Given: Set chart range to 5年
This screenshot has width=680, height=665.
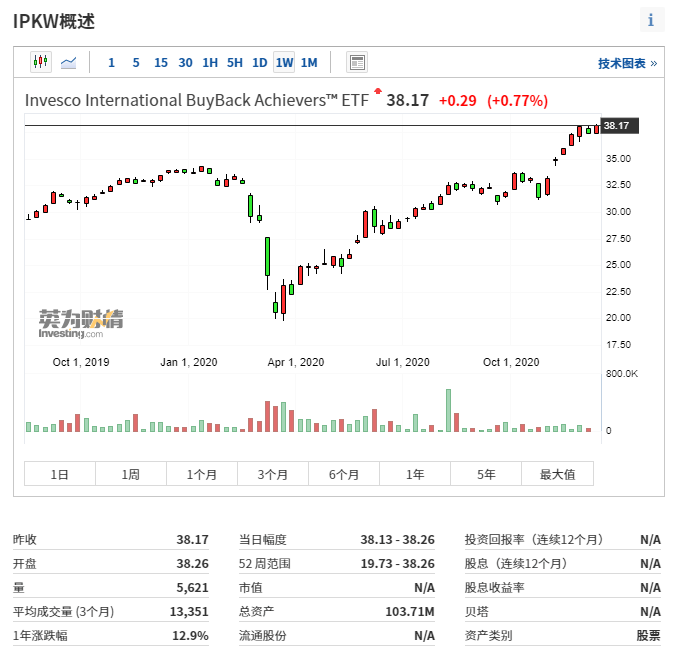Looking at the screenshot, I should pyautogui.click(x=486, y=474).
